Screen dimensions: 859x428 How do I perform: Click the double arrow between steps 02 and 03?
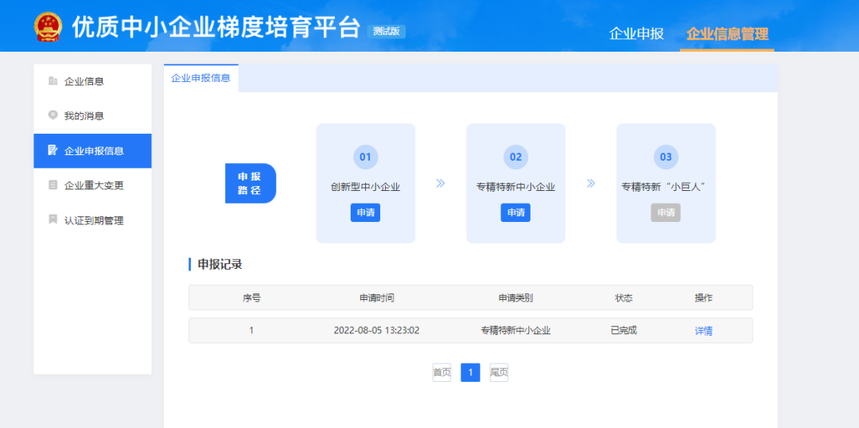591,184
